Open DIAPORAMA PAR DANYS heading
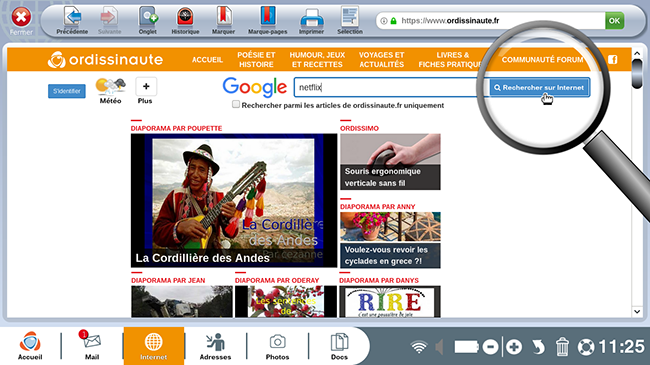Screen dimensions: 650x365 point(379,280)
